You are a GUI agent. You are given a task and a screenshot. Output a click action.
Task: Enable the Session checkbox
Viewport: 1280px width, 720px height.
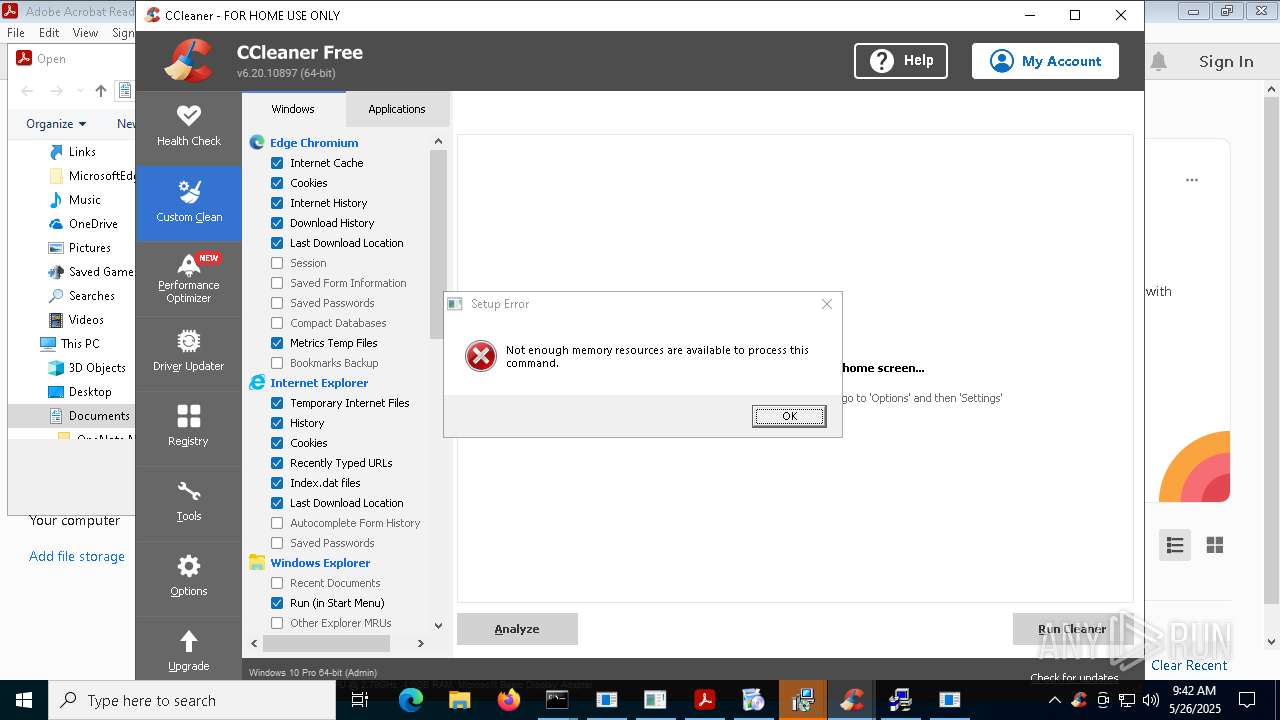click(x=277, y=263)
